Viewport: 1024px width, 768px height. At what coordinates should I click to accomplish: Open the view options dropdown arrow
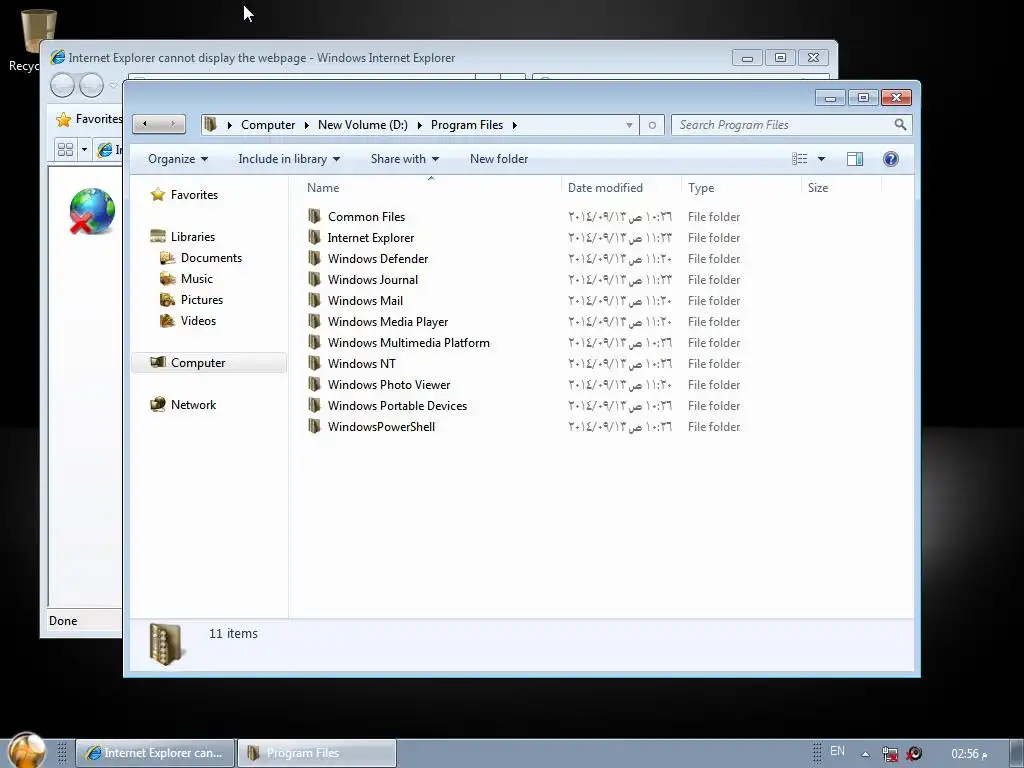coord(822,159)
